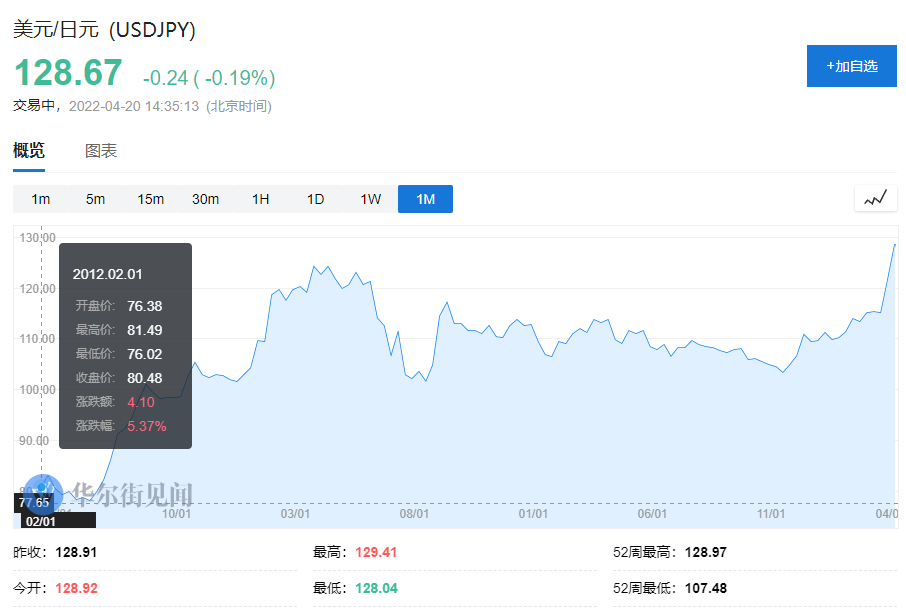Viewport: 906px width, 616px height.
Task: Select the 5m interval
Action: coord(95,199)
